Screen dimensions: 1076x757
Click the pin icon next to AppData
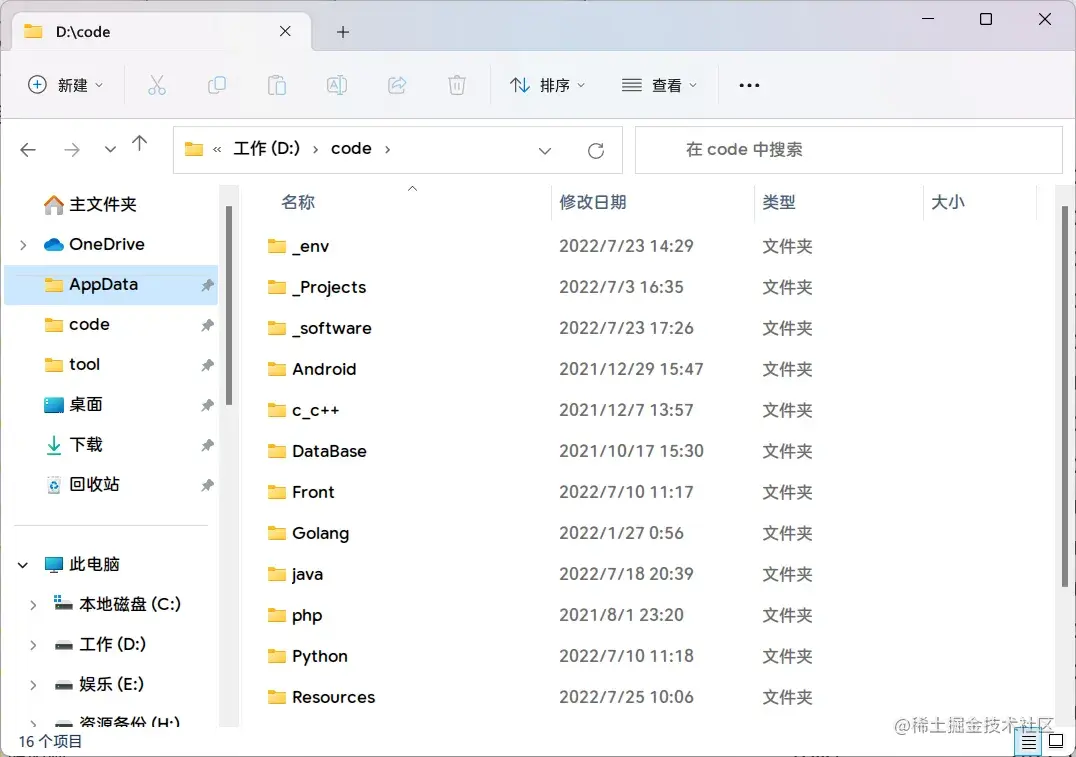207,285
